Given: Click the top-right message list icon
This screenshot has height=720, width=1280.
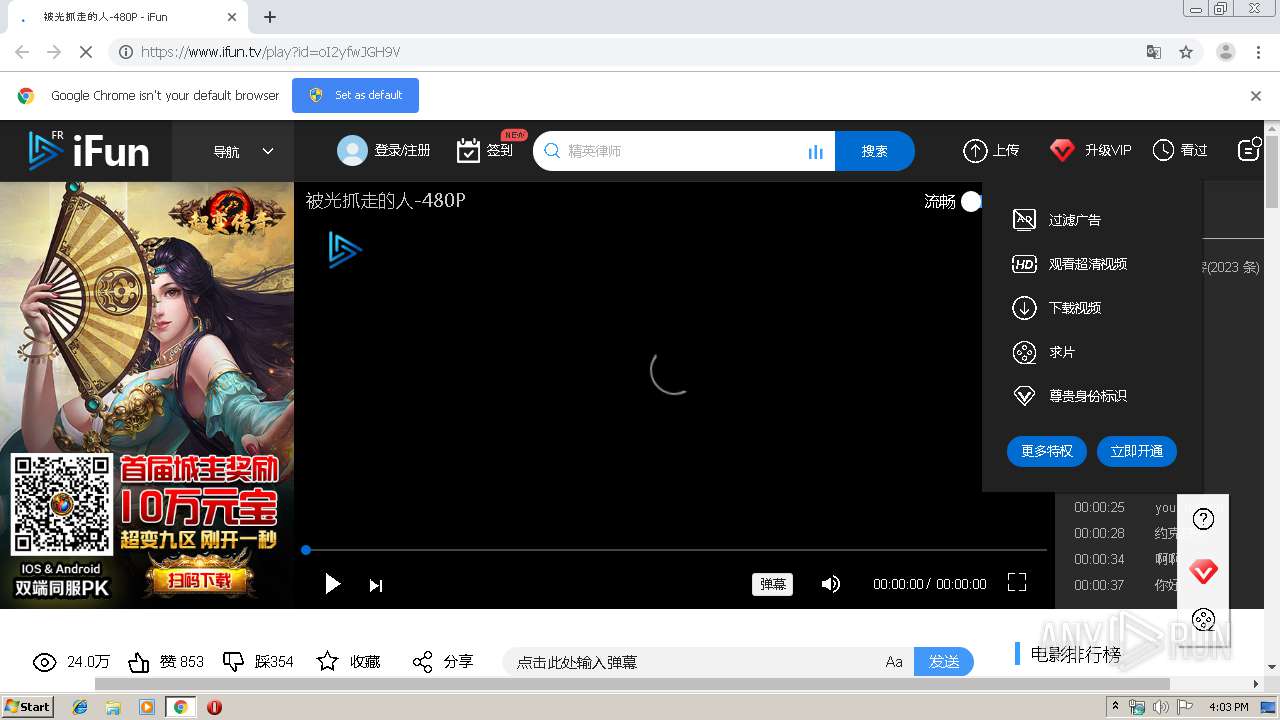Looking at the screenshot, I should click(1249, 150).
